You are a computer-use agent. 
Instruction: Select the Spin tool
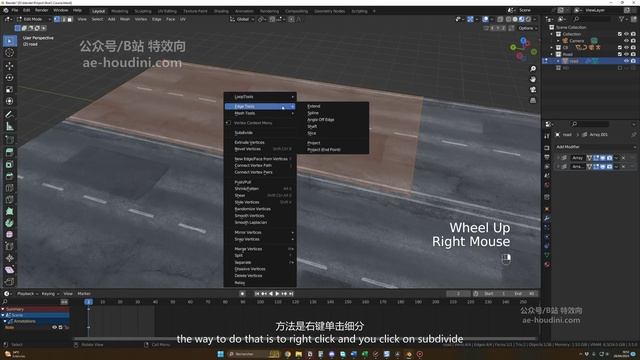(10, 223)
